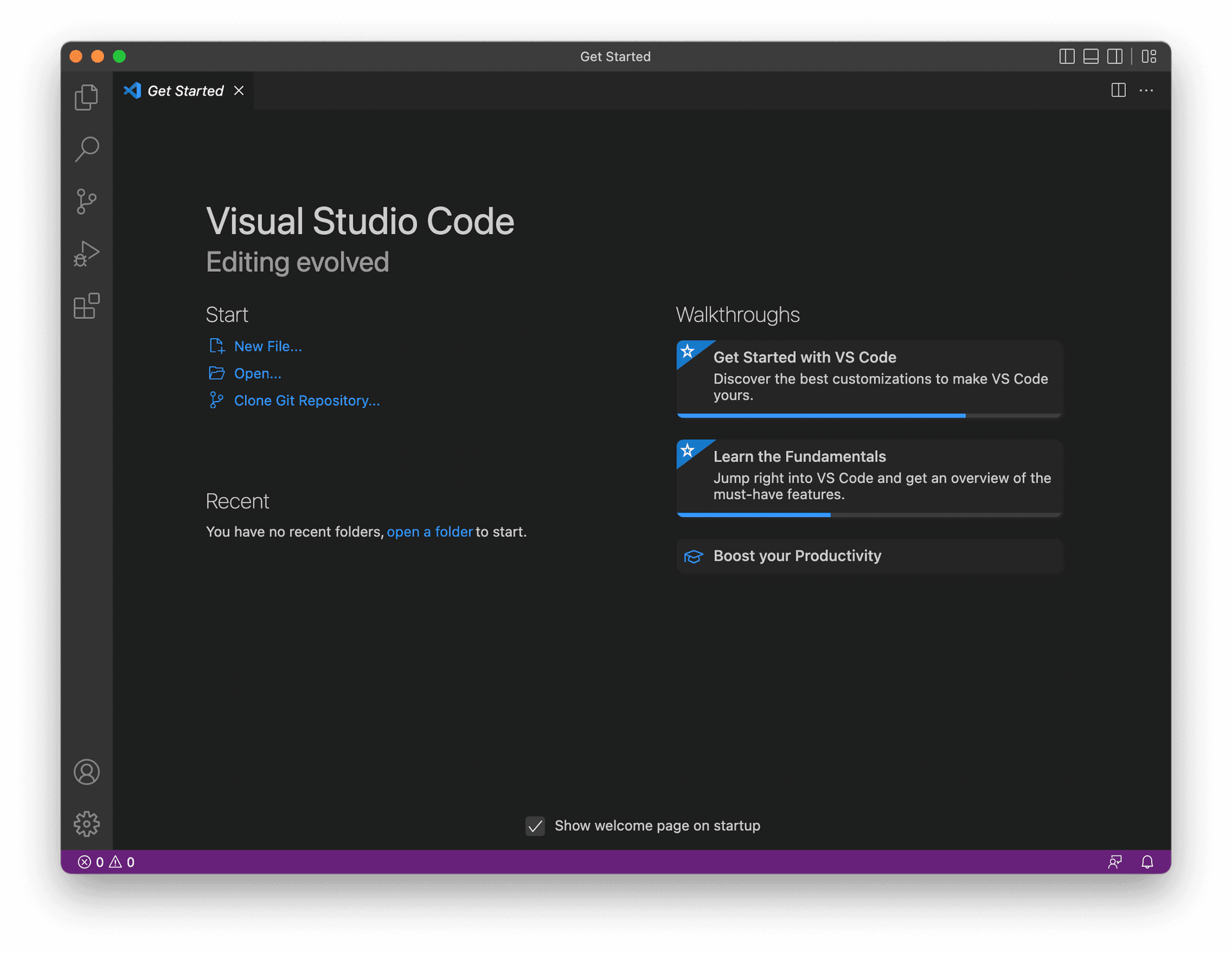Click the 'Editing evolved' subtitle
The image size is (1232, 954).
(298, 262)
